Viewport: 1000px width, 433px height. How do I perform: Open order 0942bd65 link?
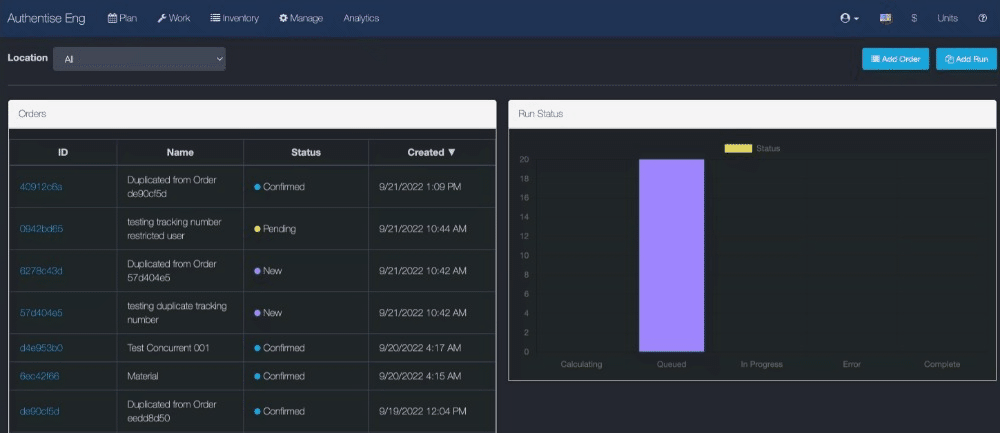pos(41,229)
